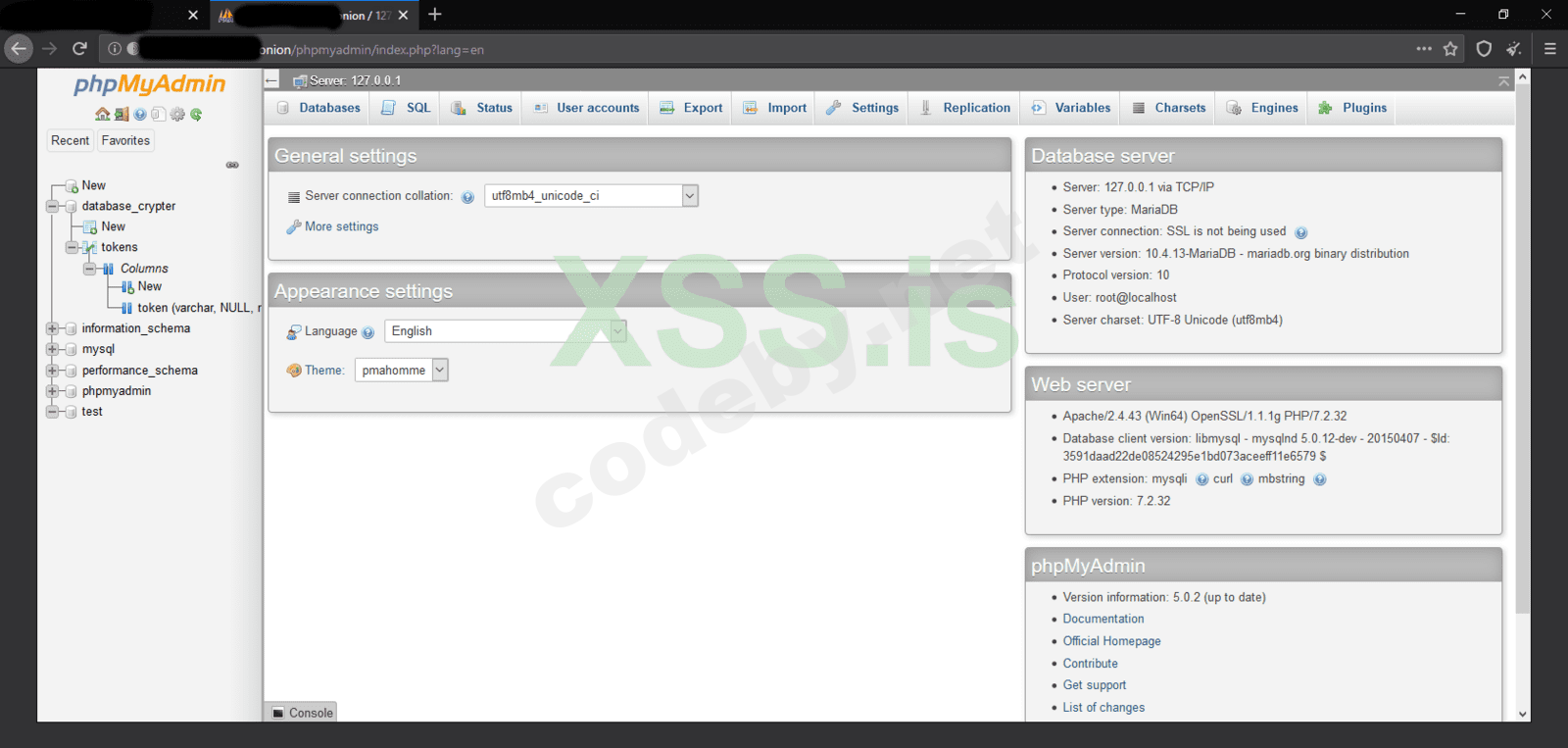
Task: Open the User accounts tab
Action: point(586,108)
